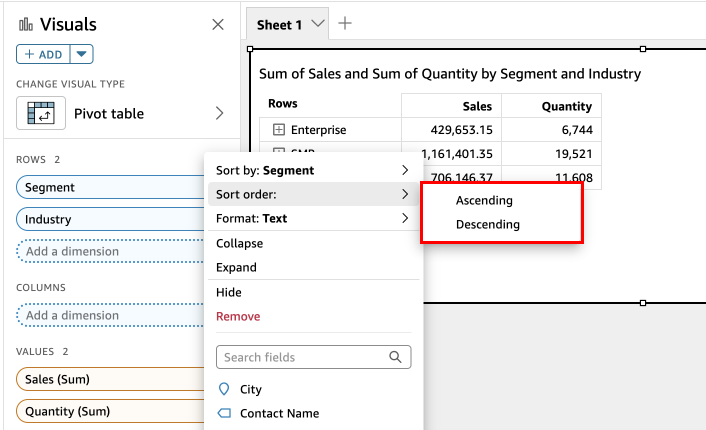Select the Industry row field pill
The width and height of the screenshot is (706, 430).
tap(110, 219)
